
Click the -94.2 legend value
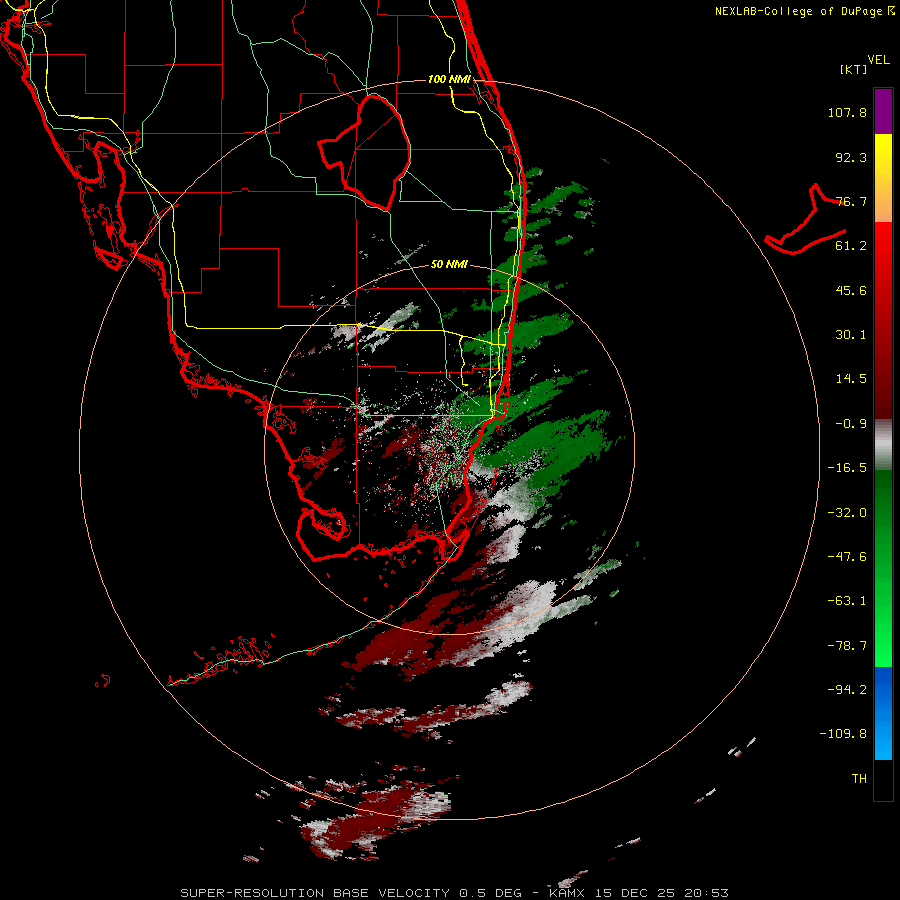pyautogui.click(x=847, y=690)
